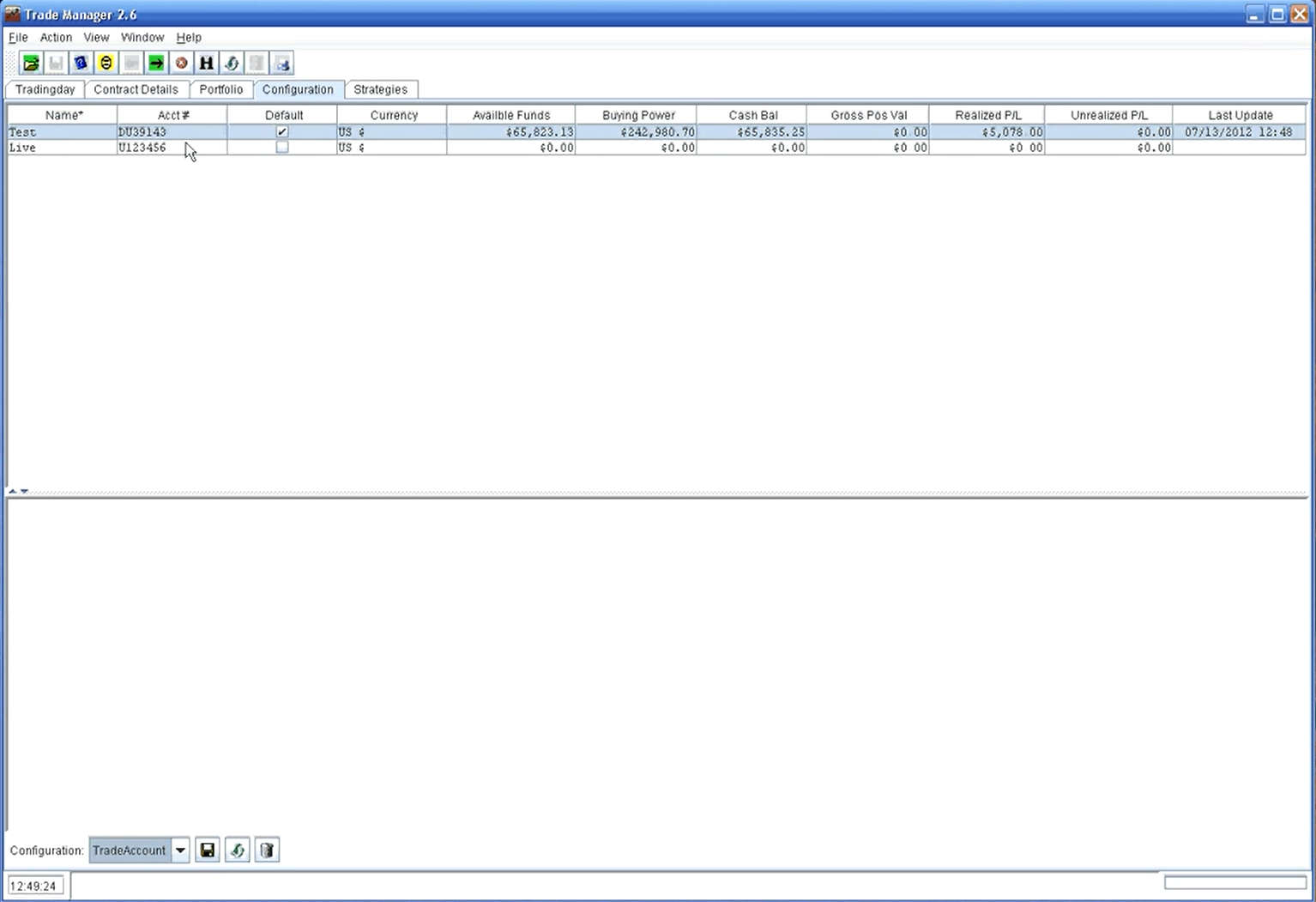Click the Gross Pos Val column header
Viewport: 1316px width, 902px height.
pyautogui.click(x=868, y=115)
